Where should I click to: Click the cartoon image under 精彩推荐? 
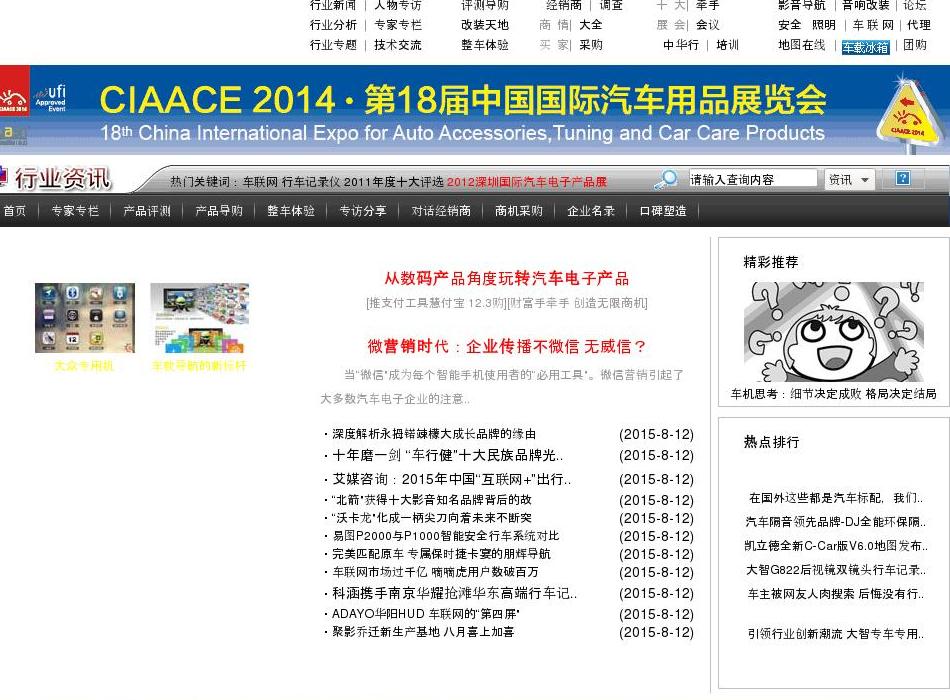pos(834,332)
